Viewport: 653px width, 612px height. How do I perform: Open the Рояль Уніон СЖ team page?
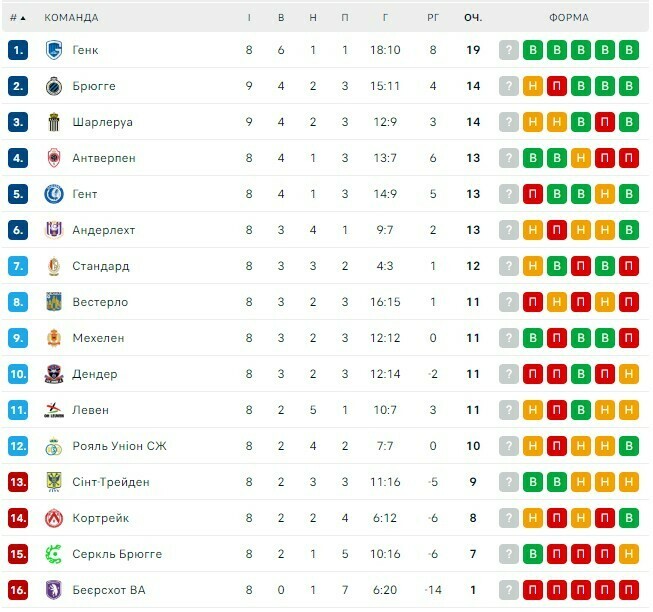119,446
